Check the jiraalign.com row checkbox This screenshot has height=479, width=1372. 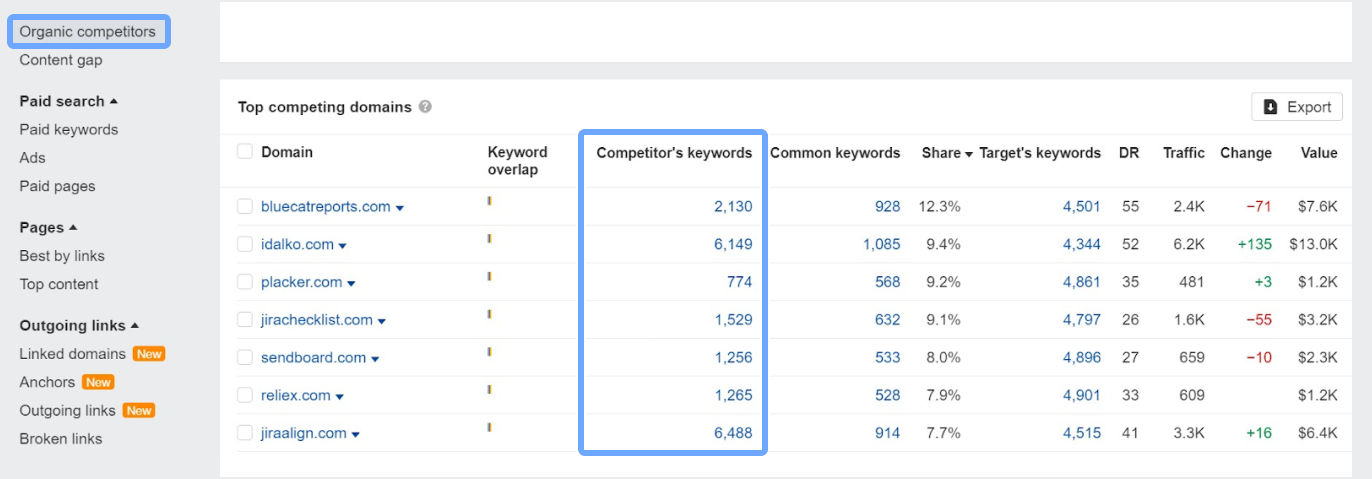245,433
